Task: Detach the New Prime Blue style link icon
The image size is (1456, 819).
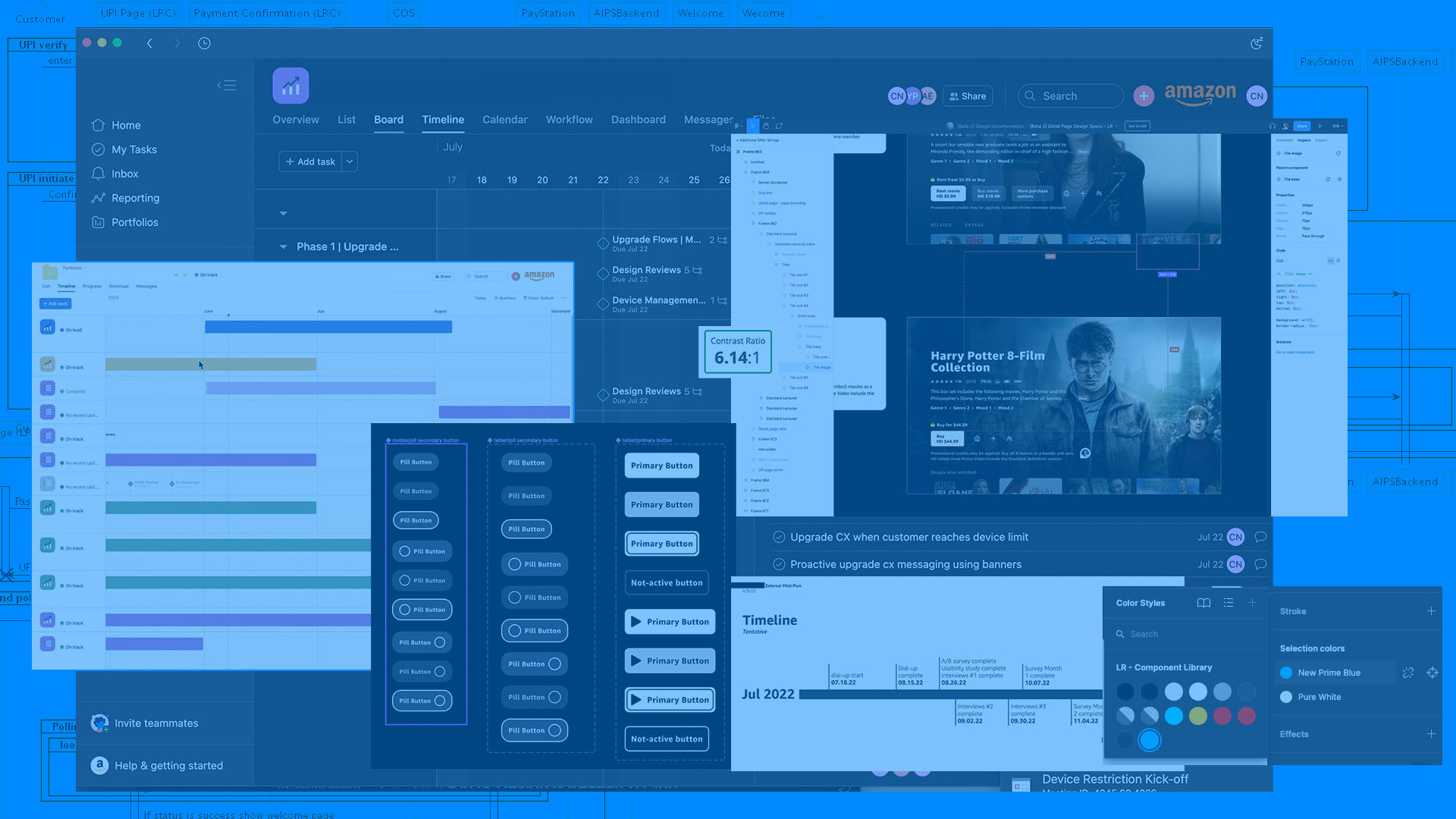Action: [1408, 673]
